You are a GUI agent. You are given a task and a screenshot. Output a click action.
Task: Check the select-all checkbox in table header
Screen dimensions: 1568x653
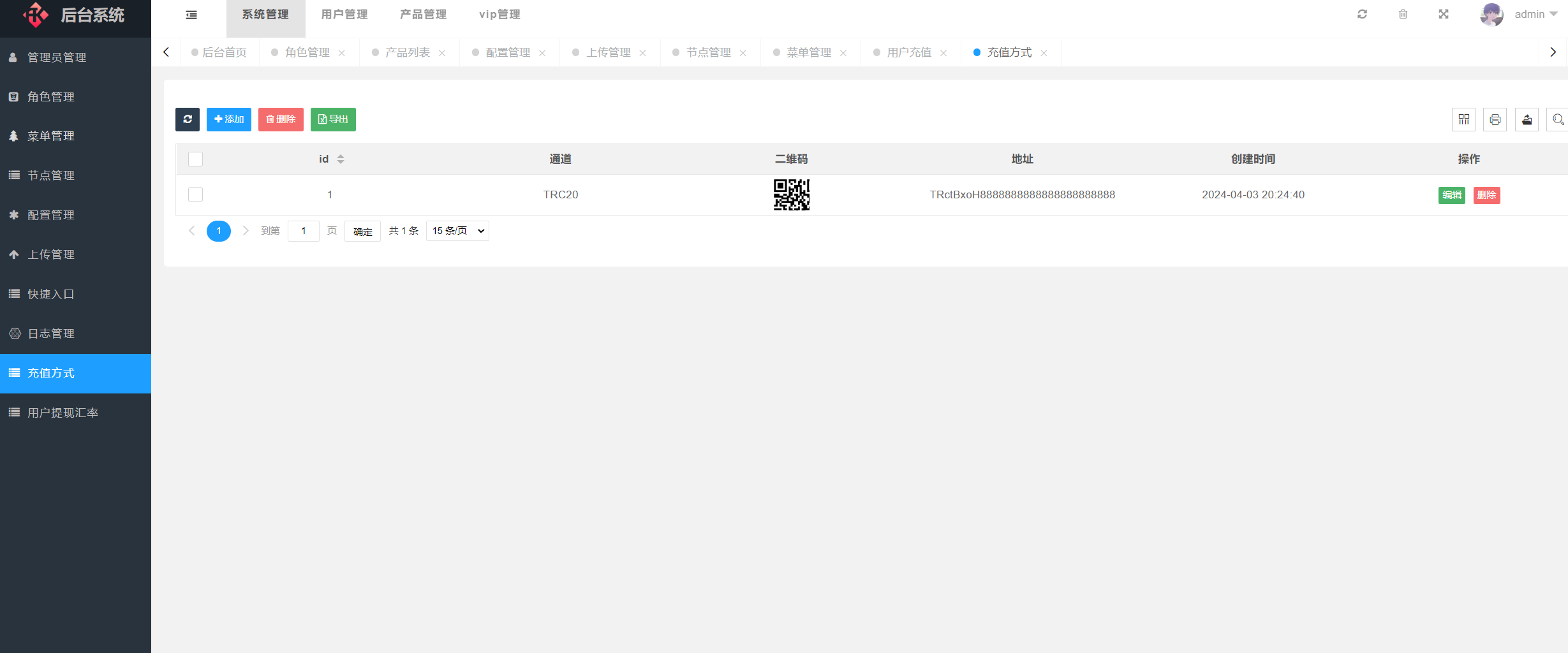195,159
